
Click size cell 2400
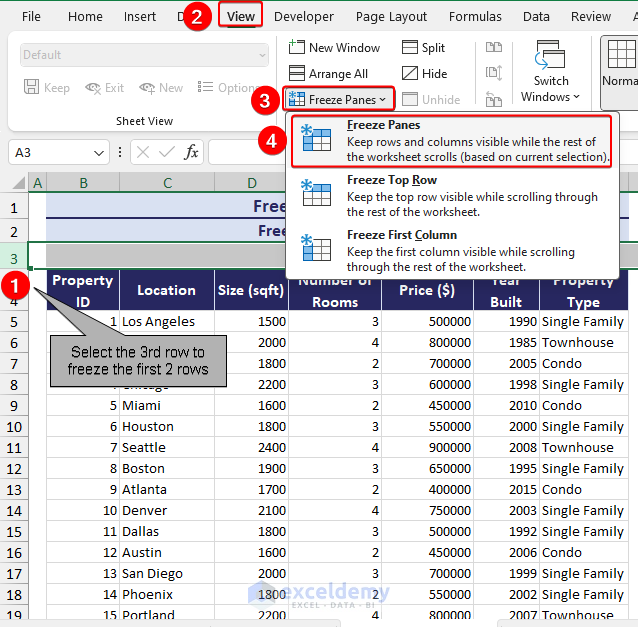(251, 448)
